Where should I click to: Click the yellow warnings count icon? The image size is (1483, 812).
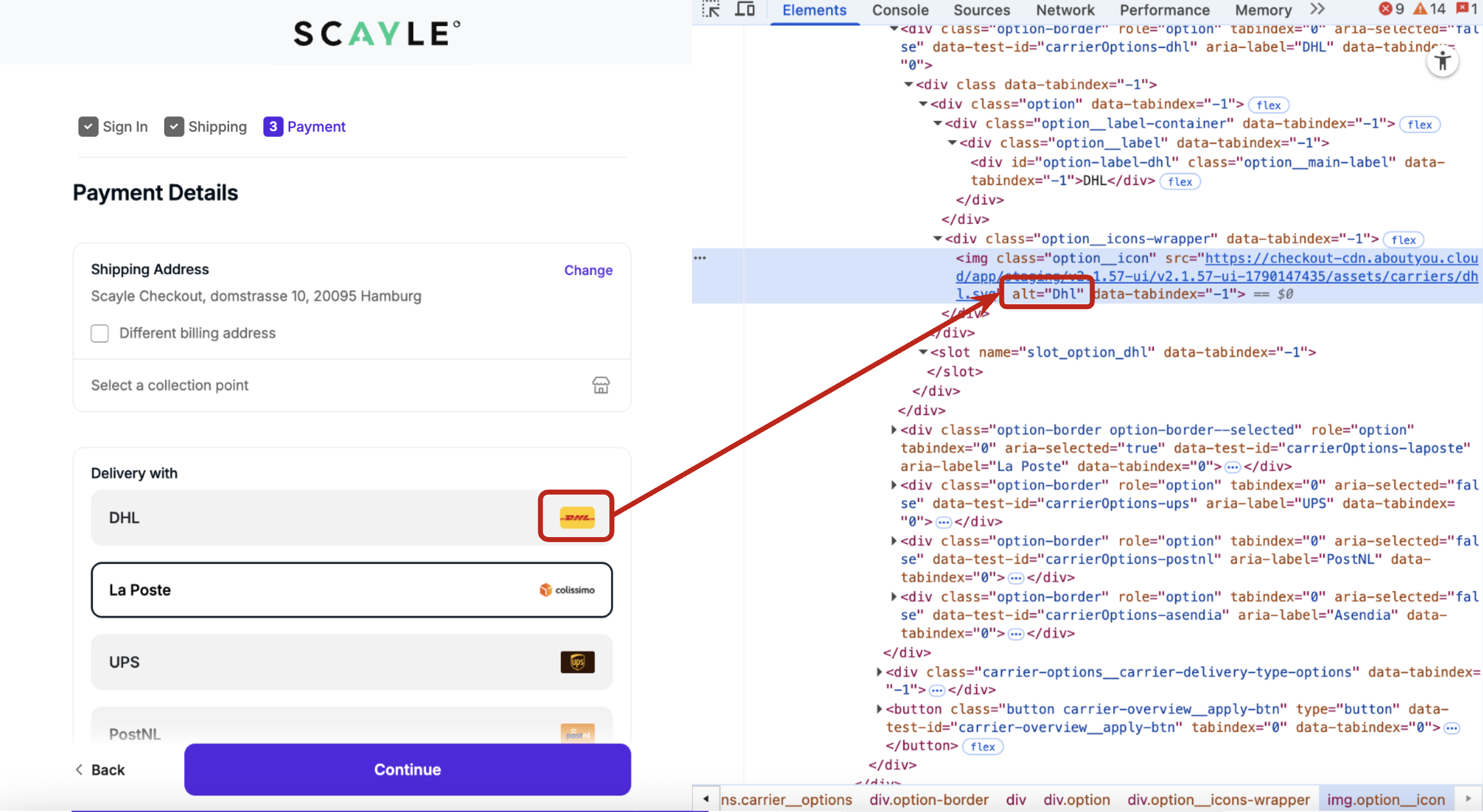coord(1420,9)
